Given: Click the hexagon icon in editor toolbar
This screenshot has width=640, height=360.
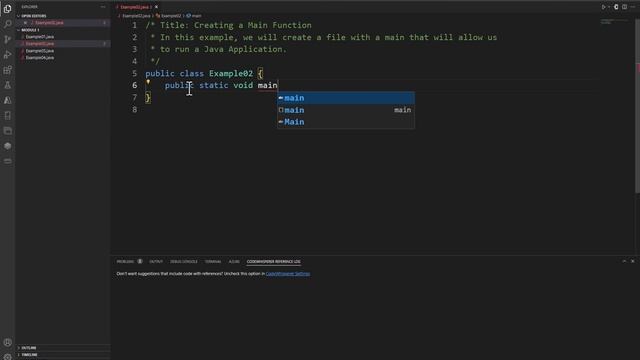Looking at the screenshot, I should (x=616, y=7).
